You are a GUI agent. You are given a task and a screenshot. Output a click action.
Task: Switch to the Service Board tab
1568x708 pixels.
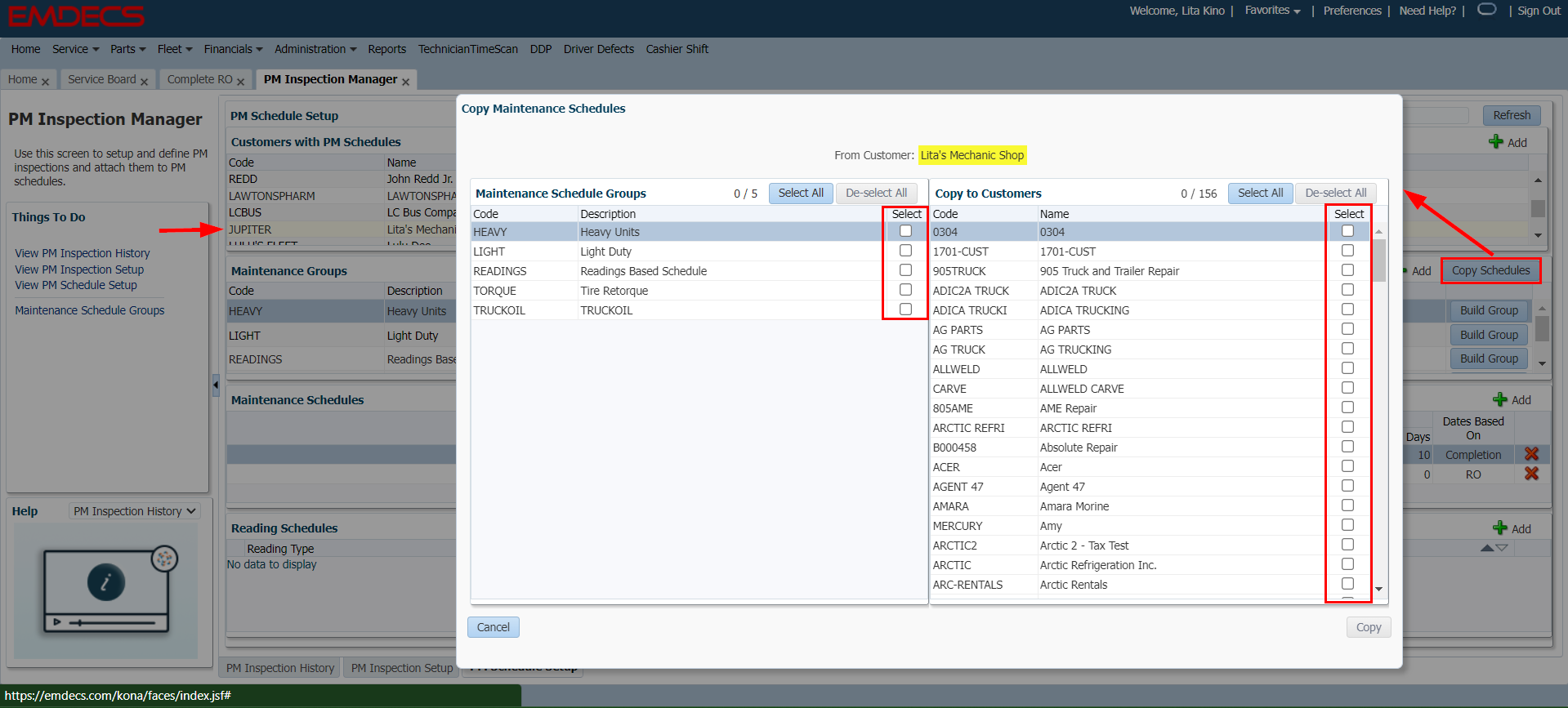[102, 79]
